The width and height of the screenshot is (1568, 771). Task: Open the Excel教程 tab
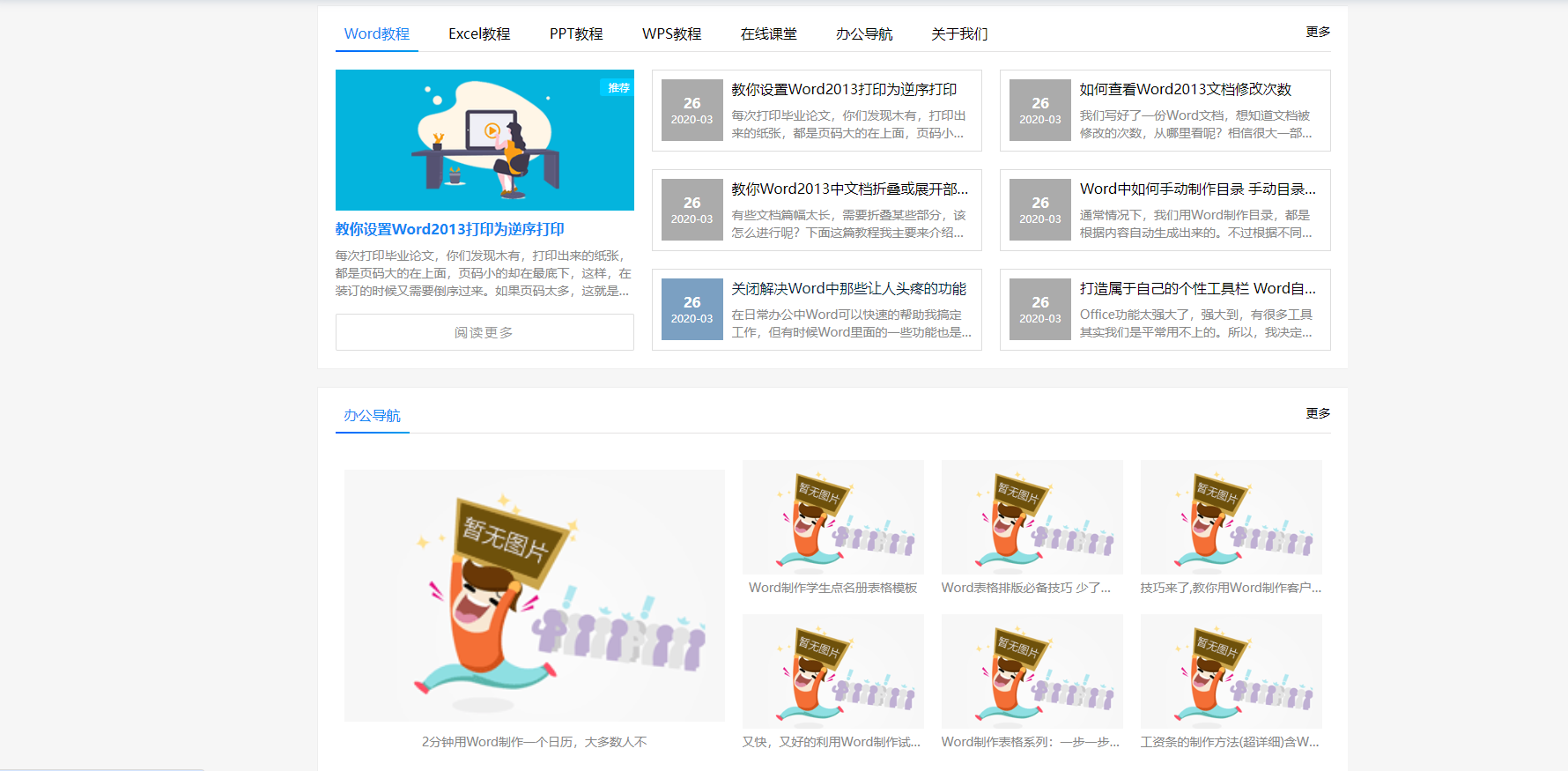point(479,33)
